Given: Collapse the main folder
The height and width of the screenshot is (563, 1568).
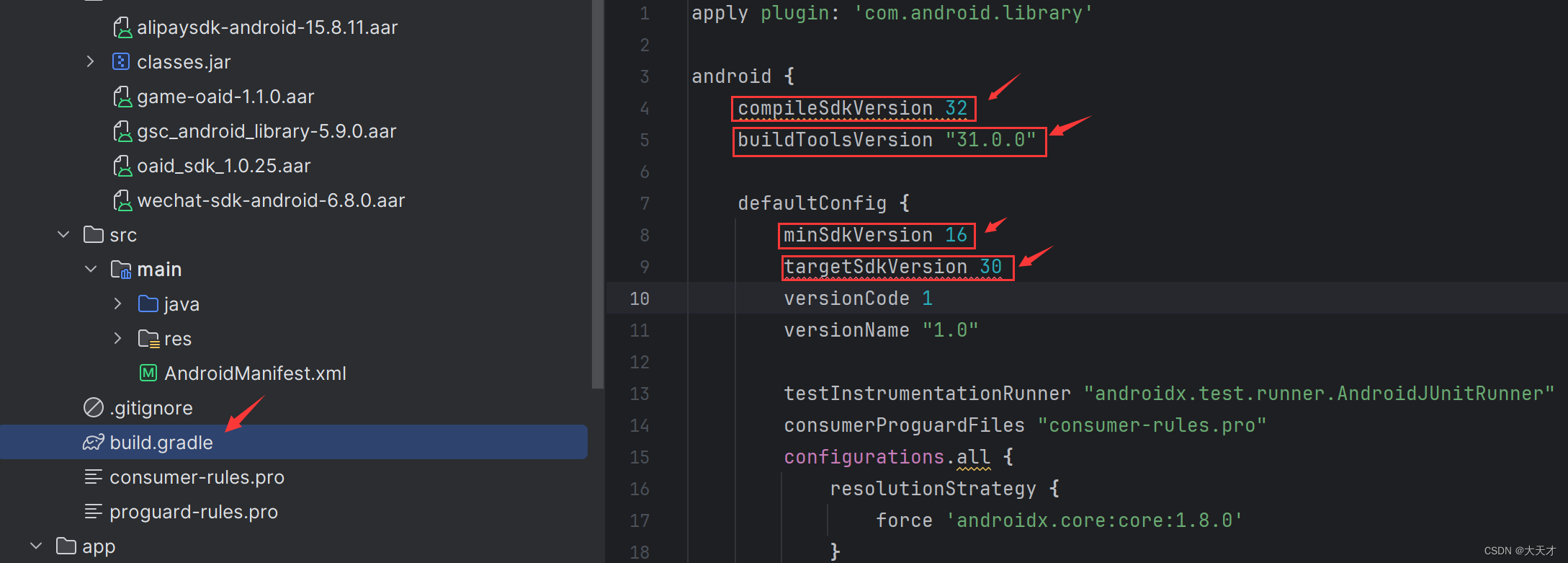Looking at the screenshot, I should pos(91,270).
